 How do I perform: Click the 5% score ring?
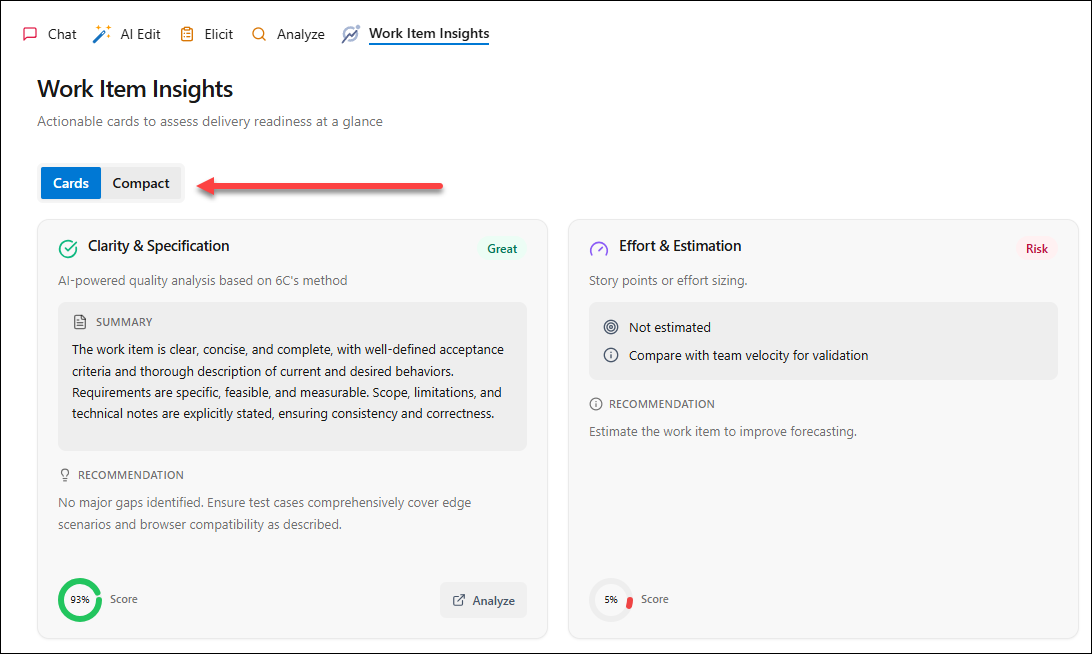tap(611, 600)
